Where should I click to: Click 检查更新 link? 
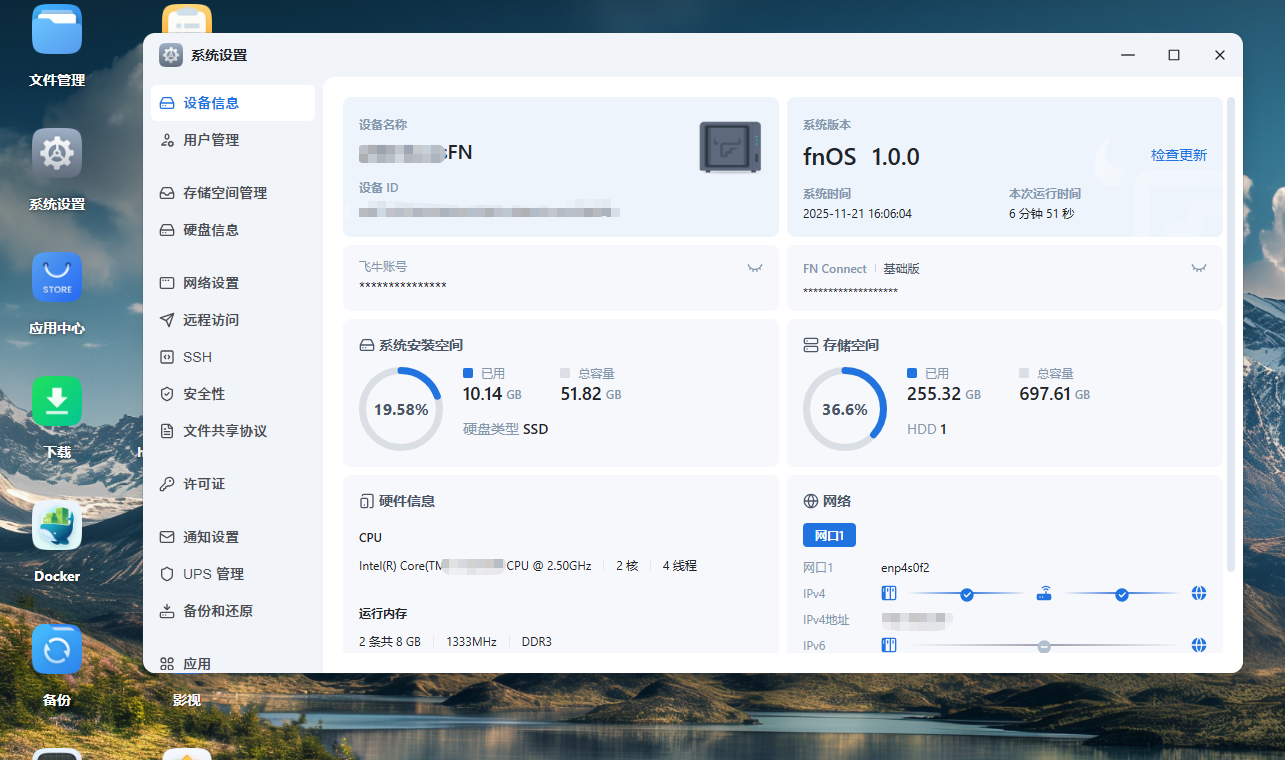click(1178, 155)
